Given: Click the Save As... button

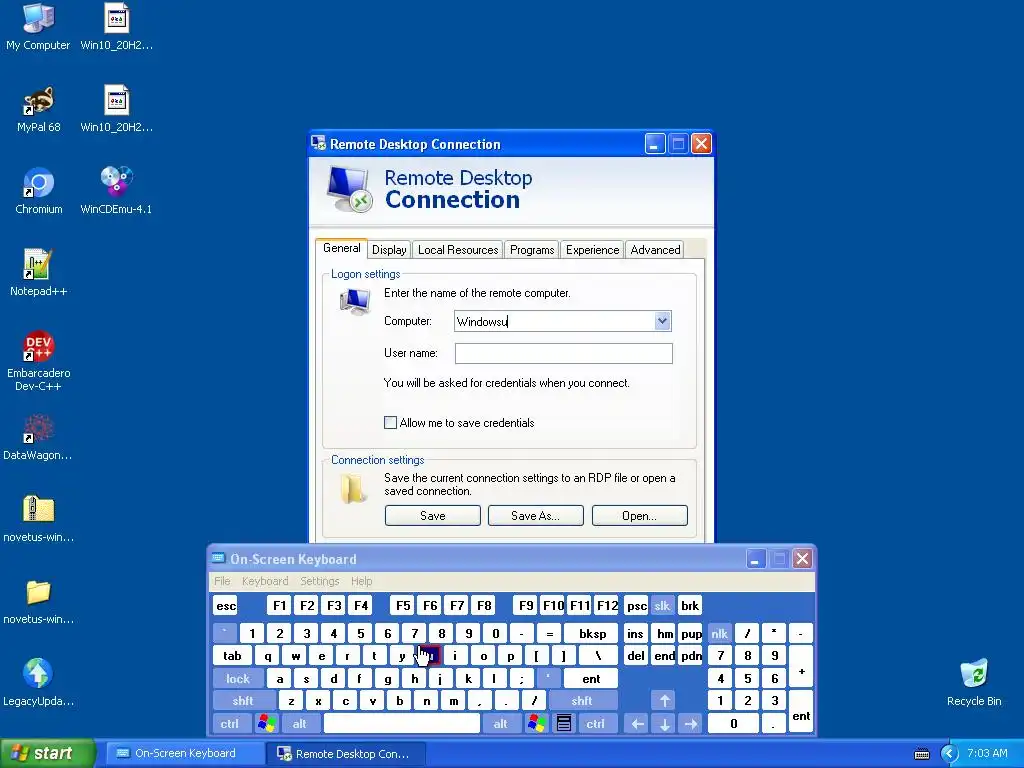Looking at the screenshot, I should tap(536, 515).
